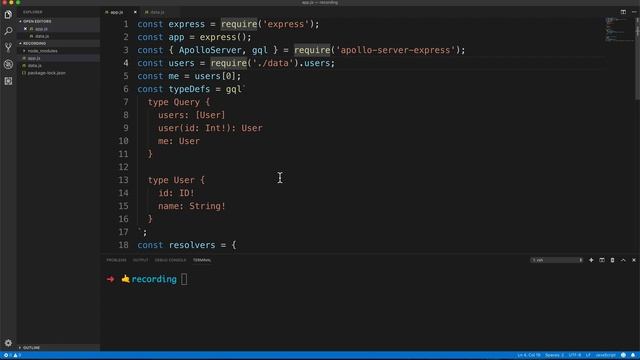Click the Explorer sidebar title
This screenshot has height=360, width=640.
[x=32, y=12]
